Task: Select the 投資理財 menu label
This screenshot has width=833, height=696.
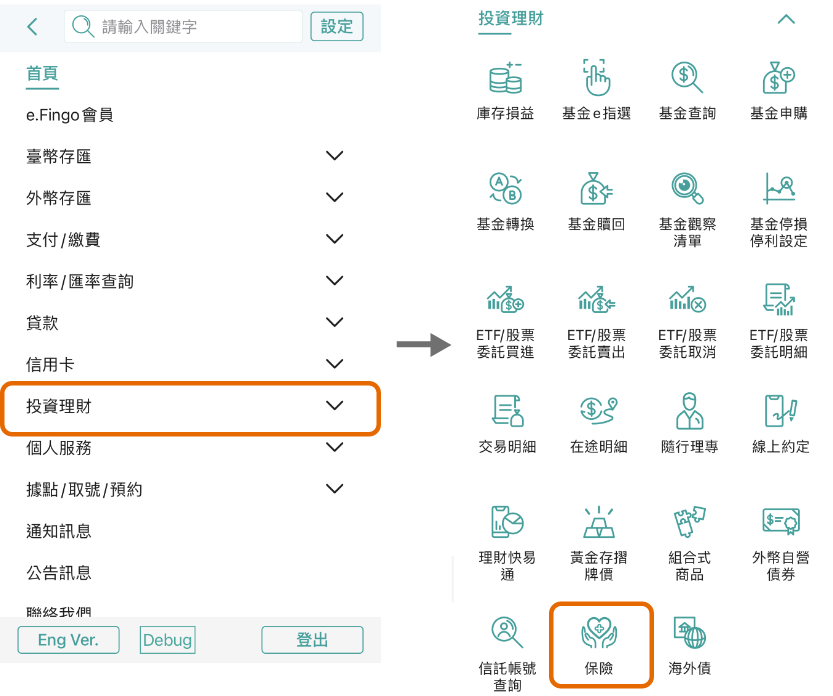Action: [x=58, y=406]
